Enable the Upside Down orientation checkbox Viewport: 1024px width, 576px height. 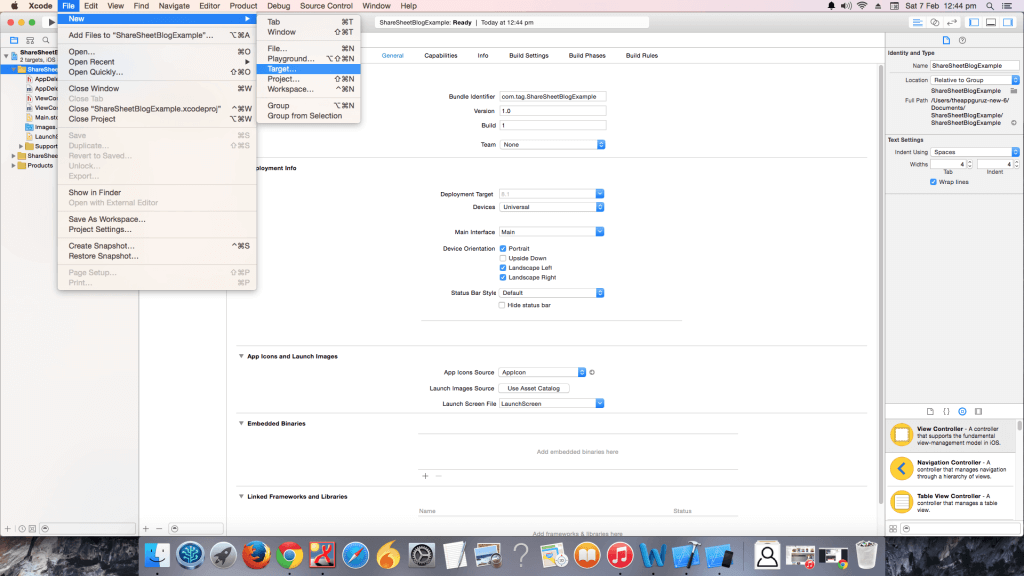[x=503, y=259]
